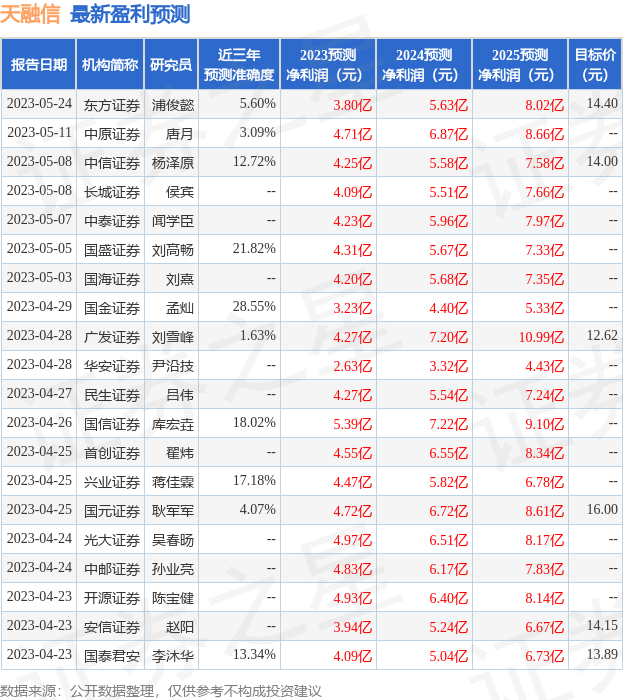Click institution 中信证券

point(112,163)
